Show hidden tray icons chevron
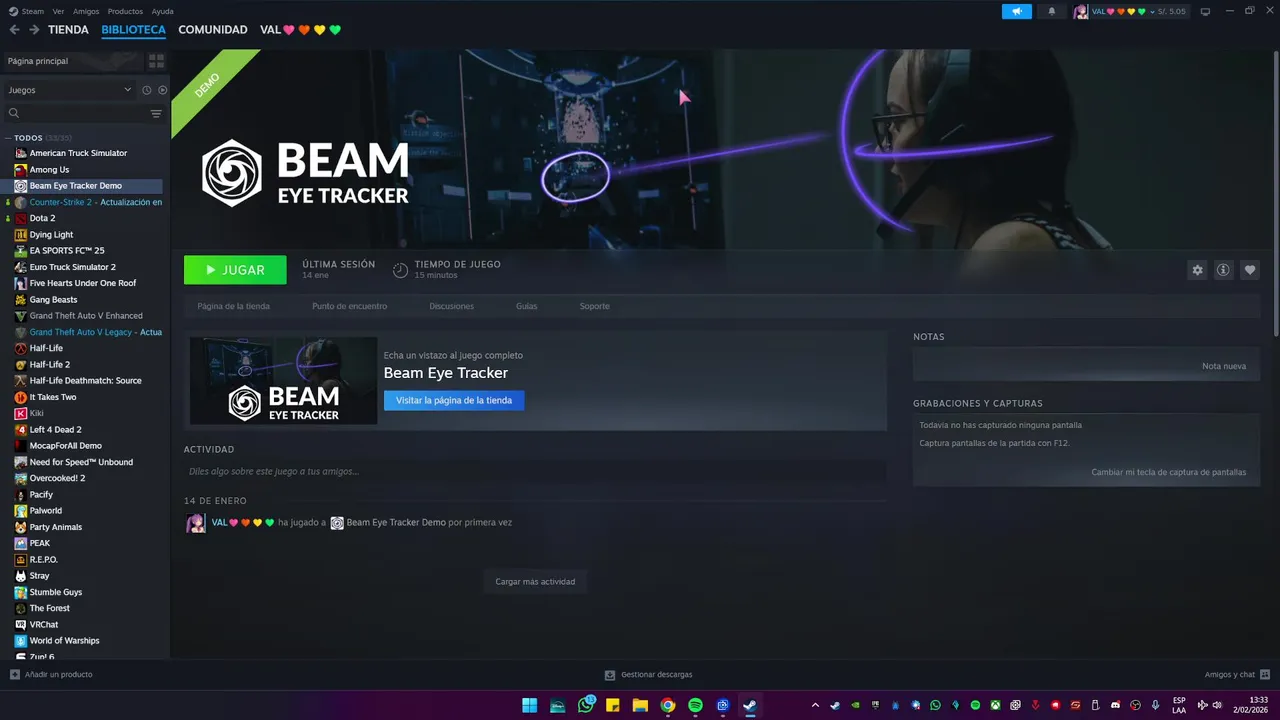 (815, 705)
